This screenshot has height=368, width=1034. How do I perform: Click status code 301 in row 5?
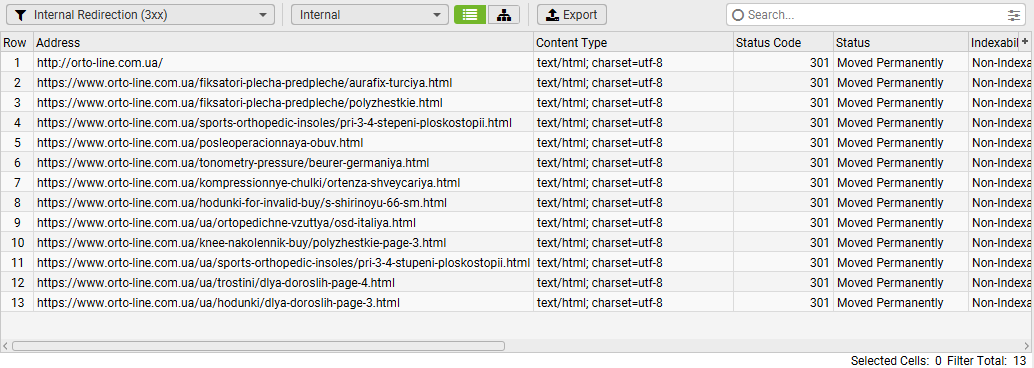coord(783,142)
